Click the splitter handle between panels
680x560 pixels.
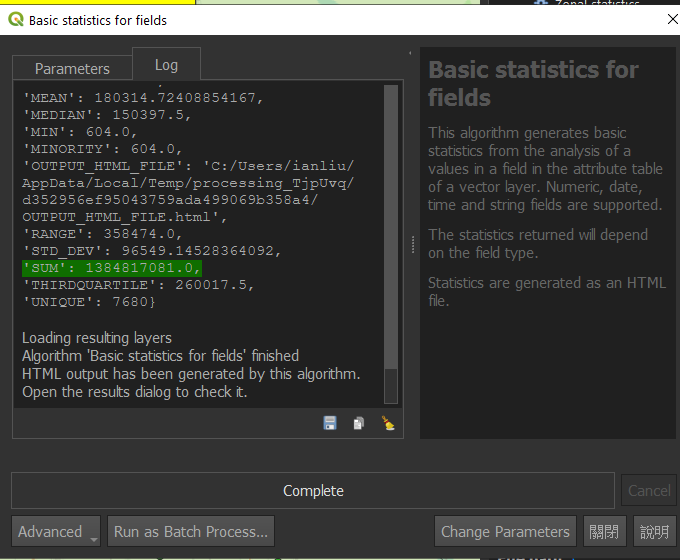pyautogui.click(x=412, y=245)
